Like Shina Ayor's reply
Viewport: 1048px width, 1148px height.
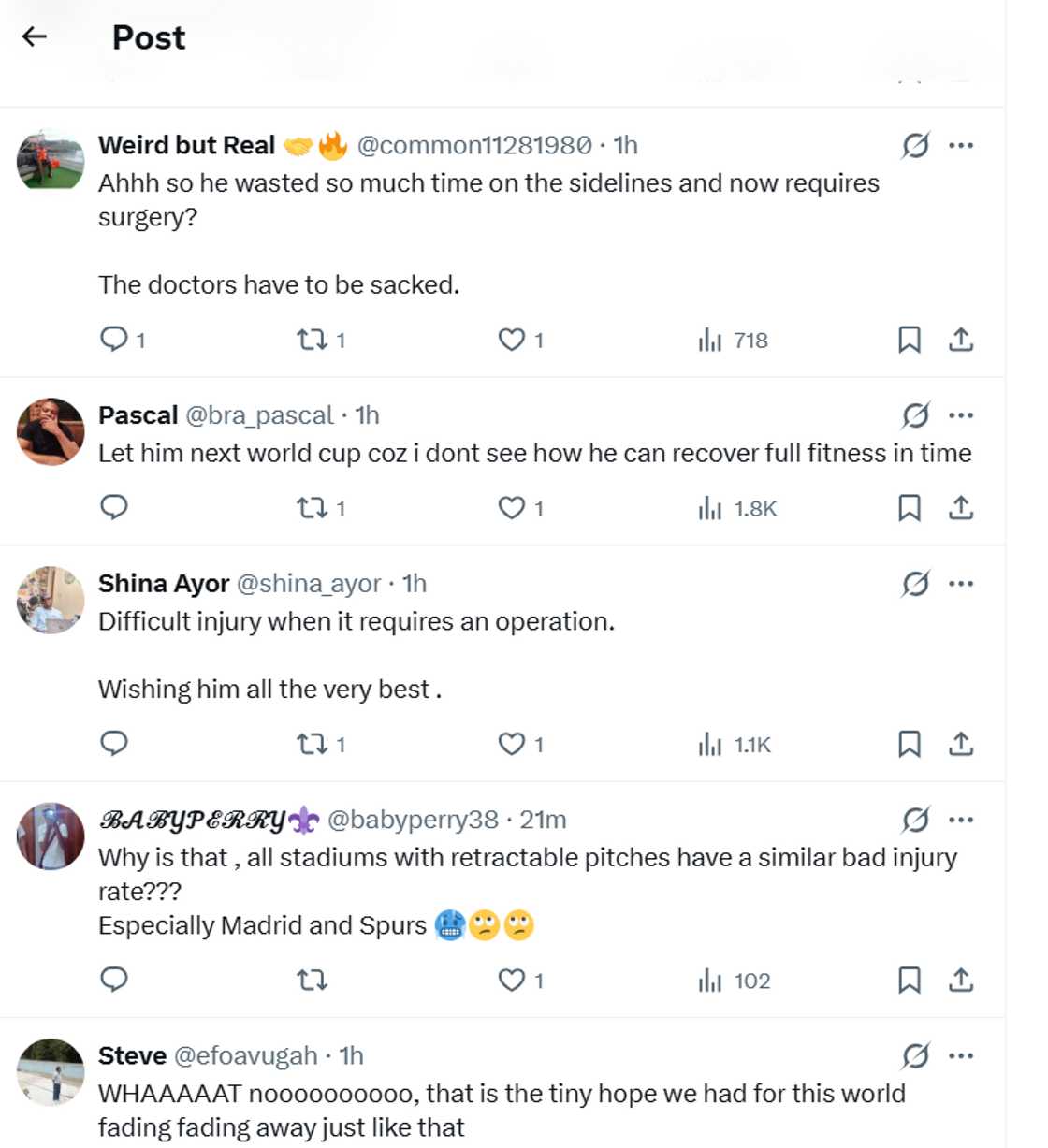(x=511, y=744)
